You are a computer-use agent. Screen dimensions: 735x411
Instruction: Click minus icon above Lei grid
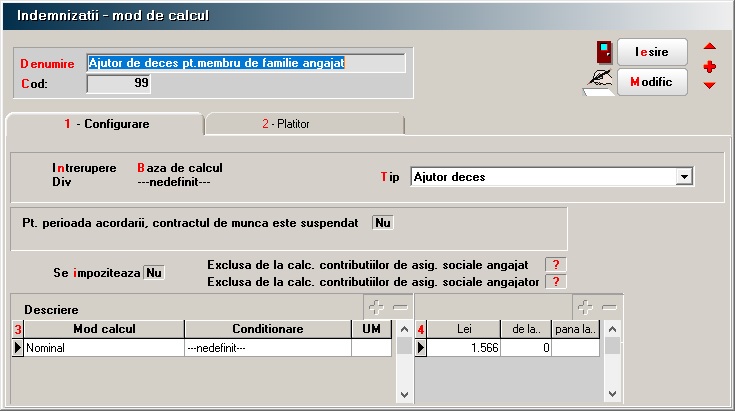tap(609, 307)
